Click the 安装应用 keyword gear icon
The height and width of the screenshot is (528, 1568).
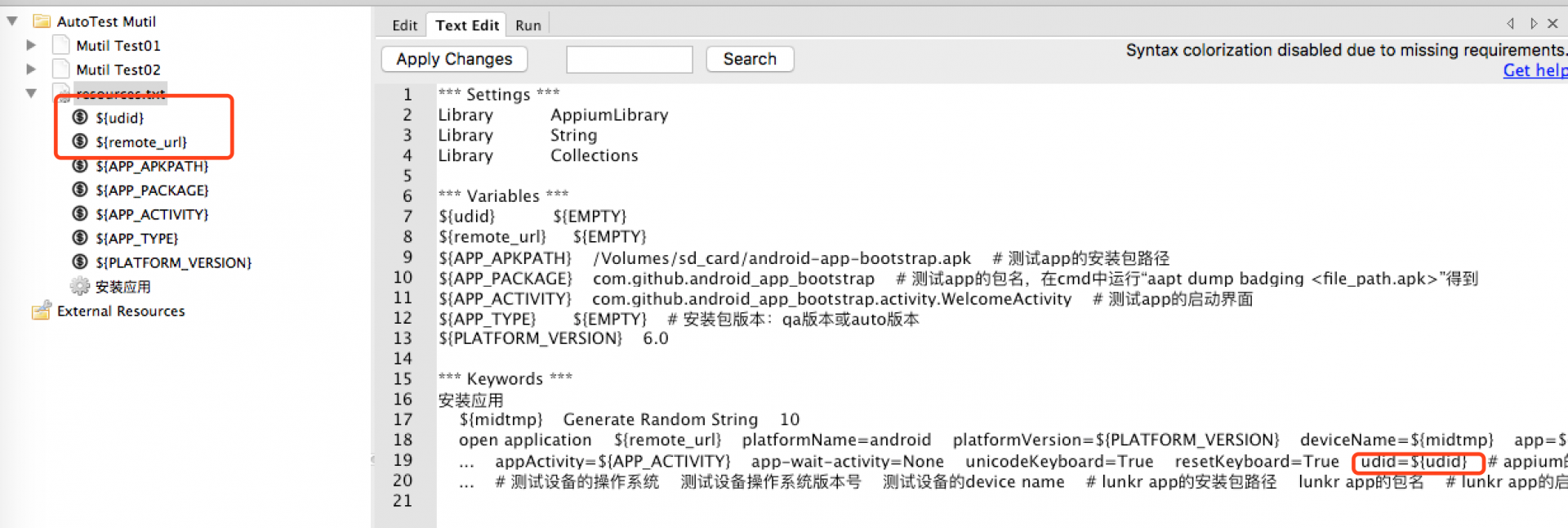[x=80, y=286]
